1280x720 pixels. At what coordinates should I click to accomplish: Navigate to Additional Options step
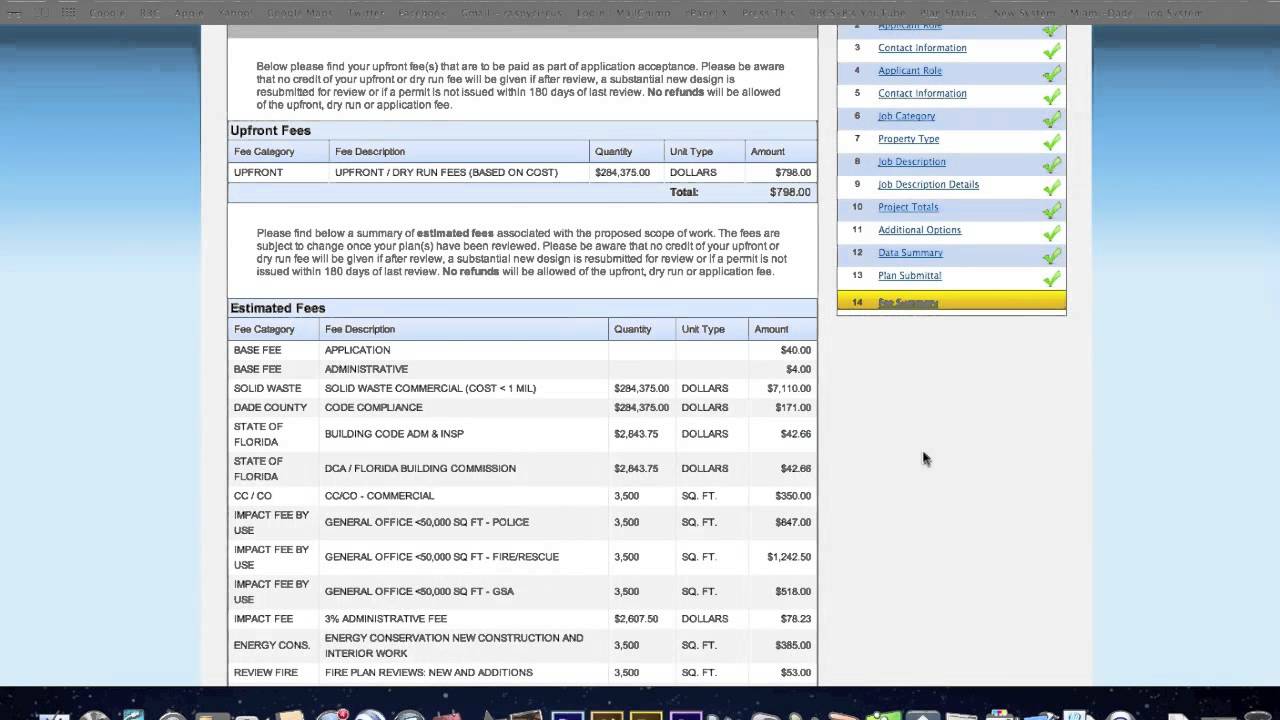click(x=919, y=230)
